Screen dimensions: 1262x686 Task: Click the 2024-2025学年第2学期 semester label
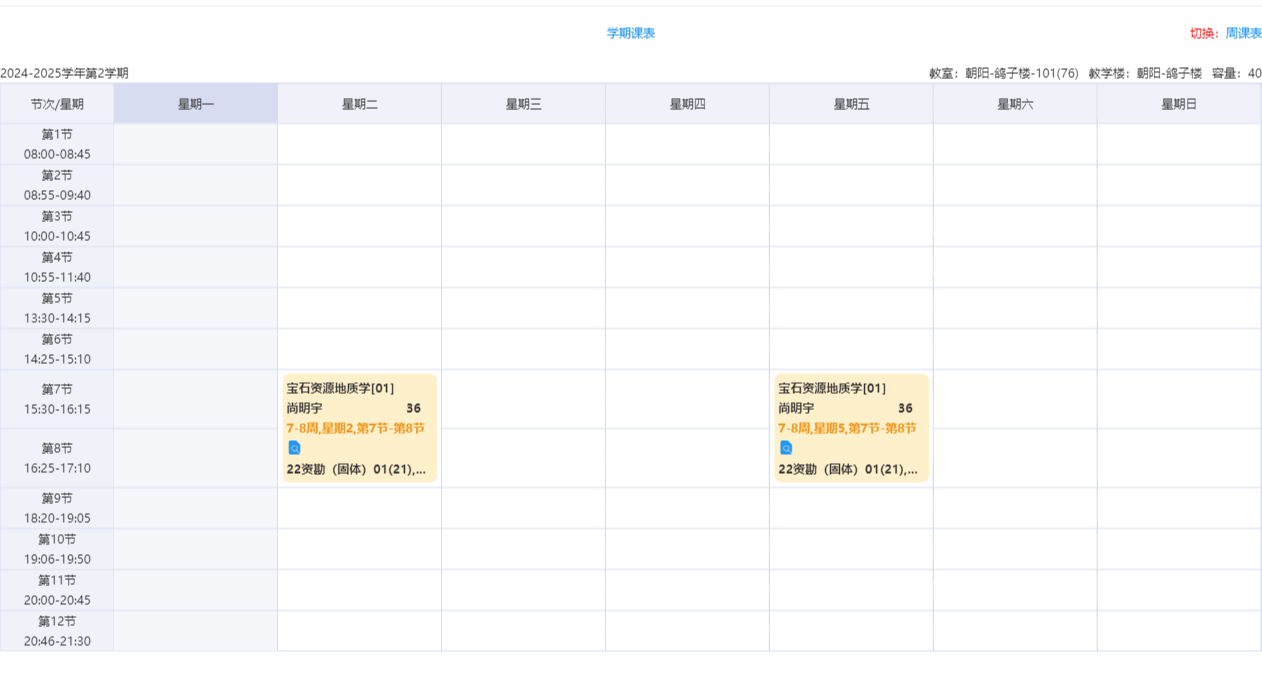click(x=64, y=73)
